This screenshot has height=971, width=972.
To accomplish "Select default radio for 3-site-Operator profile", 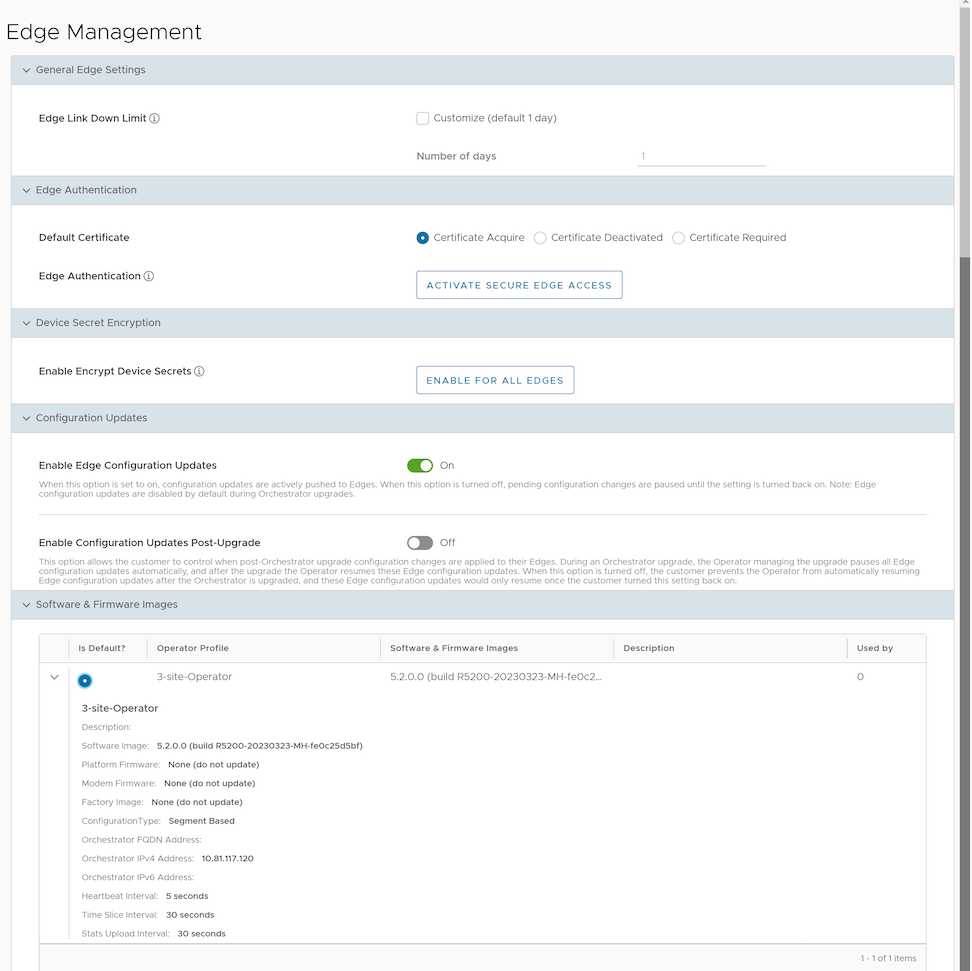I will pyautogui.click(x=85, y=680).
